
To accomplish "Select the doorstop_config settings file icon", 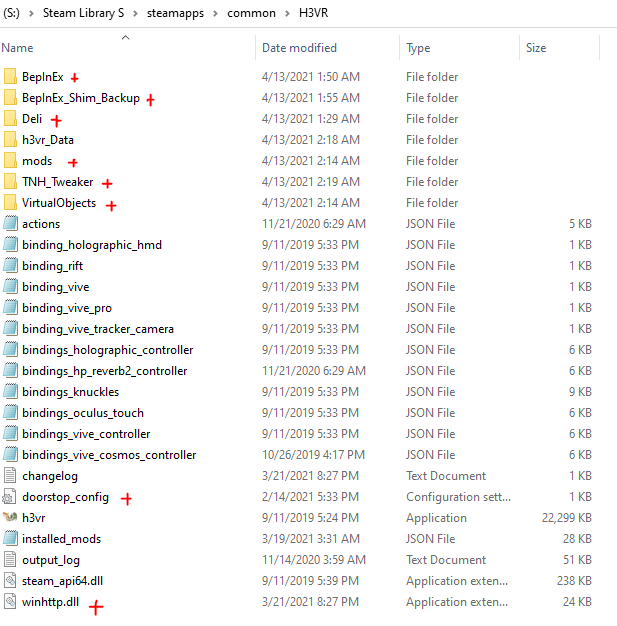I will pyautogui.click(x=9, y=497).
